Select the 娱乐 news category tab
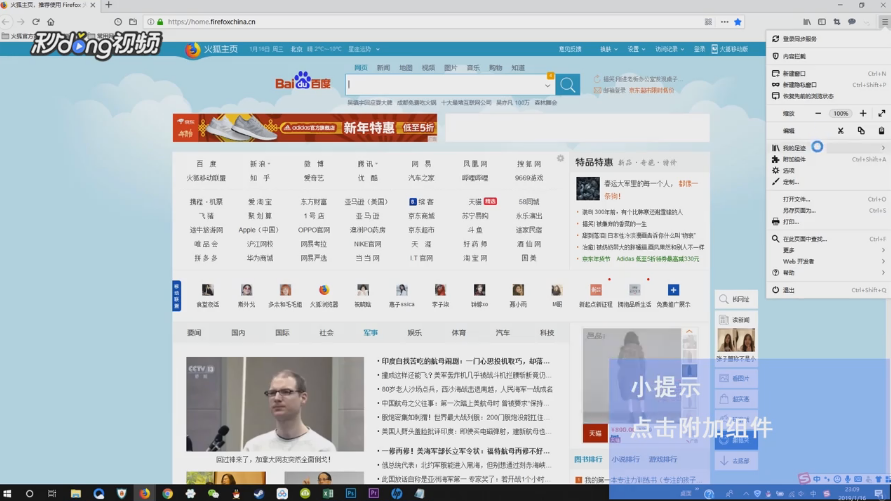 (x=414, y=333)
